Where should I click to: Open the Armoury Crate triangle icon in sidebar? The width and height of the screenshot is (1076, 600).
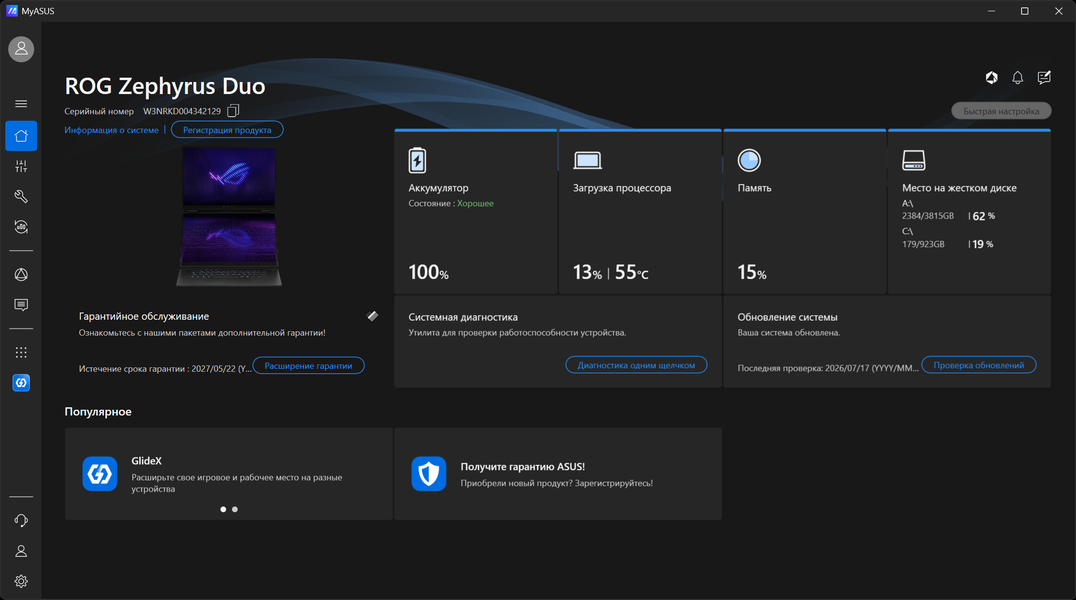[21, 275]
